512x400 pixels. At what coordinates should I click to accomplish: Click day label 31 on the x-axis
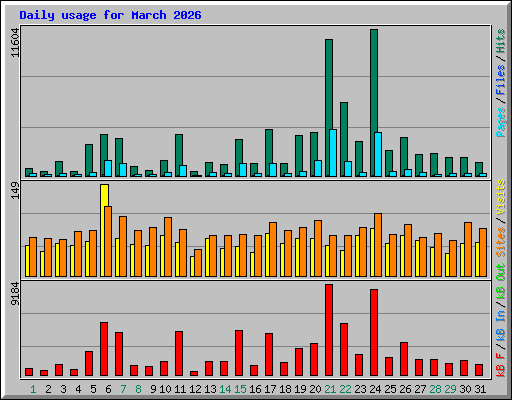[x=480, y=389]
